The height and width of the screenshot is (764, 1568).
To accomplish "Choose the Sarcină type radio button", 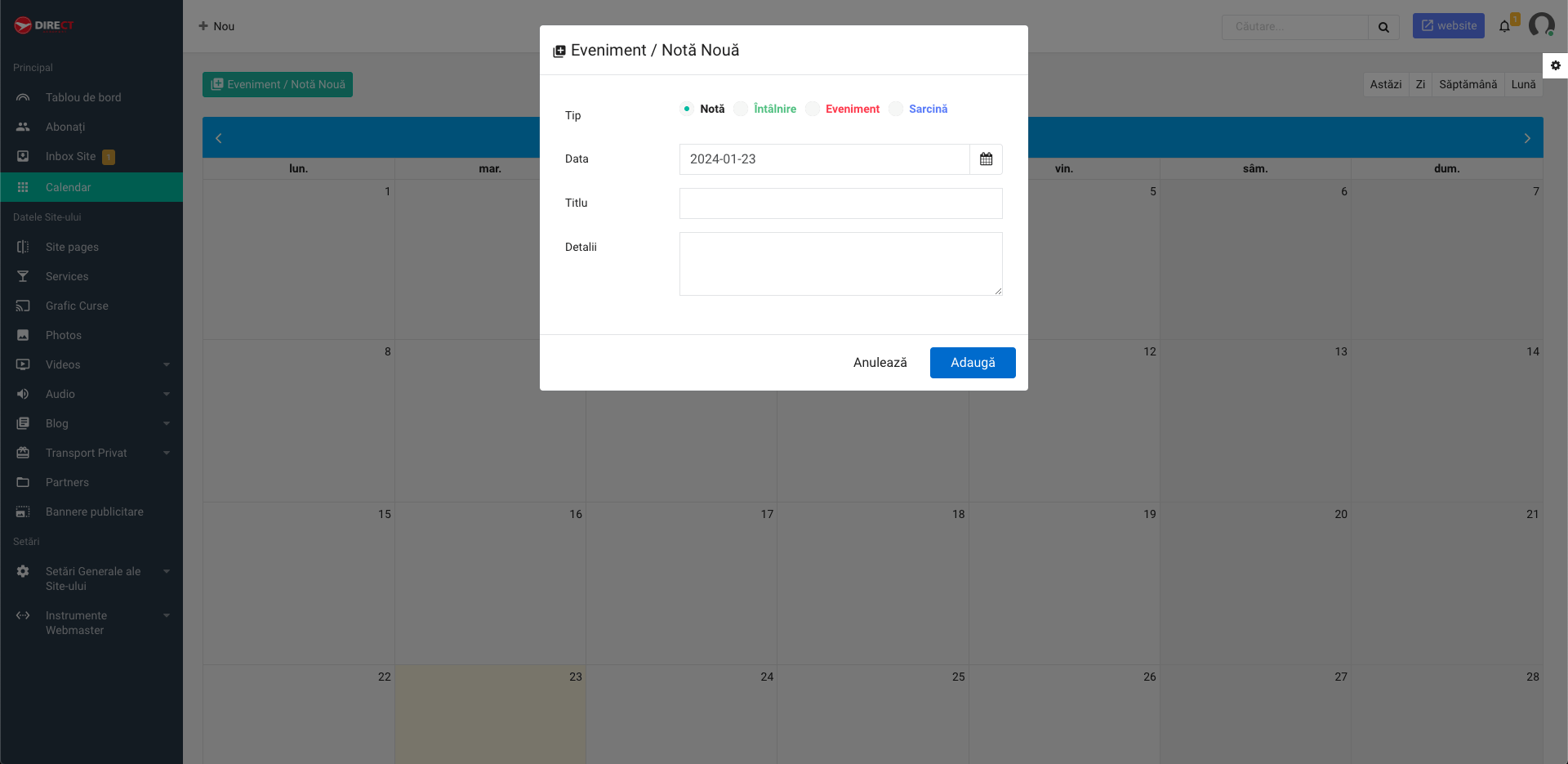I will 896,109.
